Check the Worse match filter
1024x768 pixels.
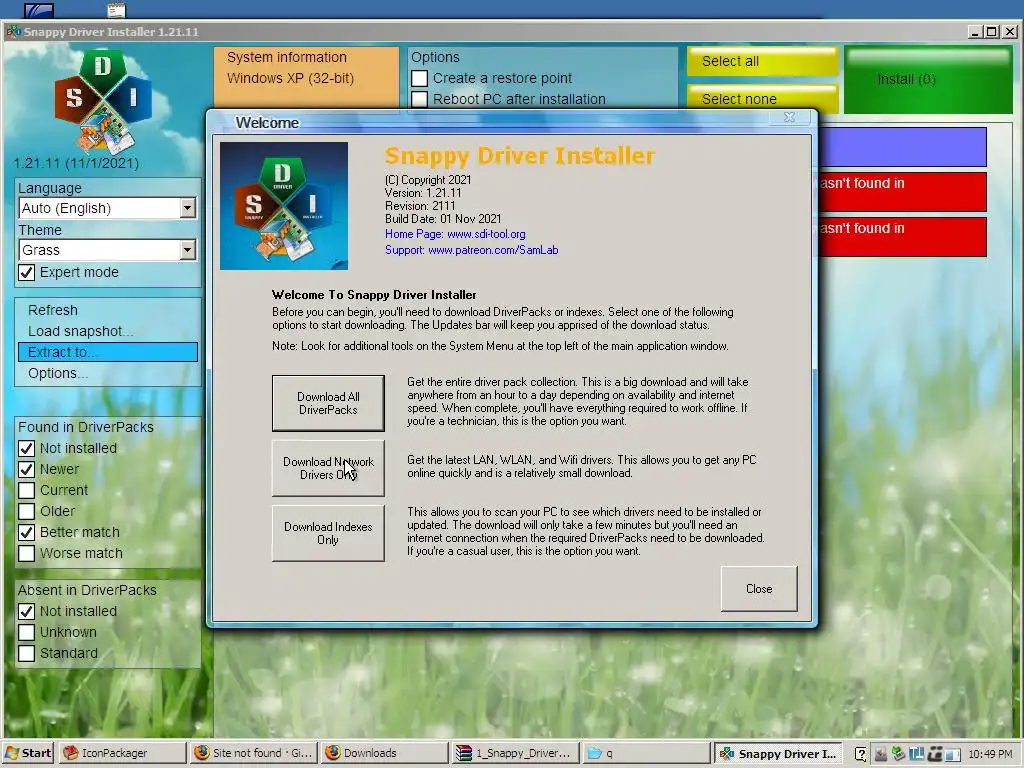pyautogui.click(x=26, y=553)
